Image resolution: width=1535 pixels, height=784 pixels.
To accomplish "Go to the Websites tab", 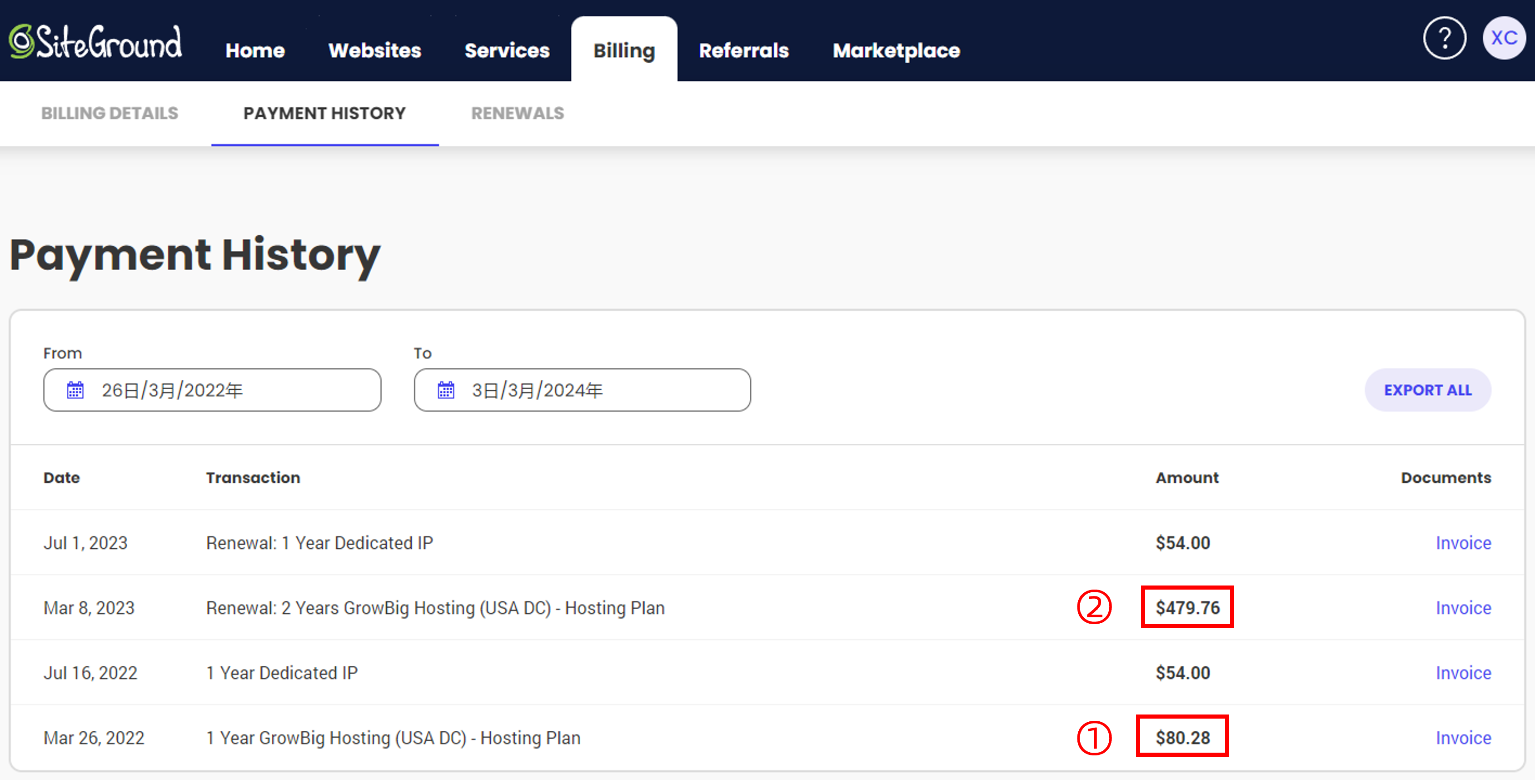I will [x=374, y=50].
